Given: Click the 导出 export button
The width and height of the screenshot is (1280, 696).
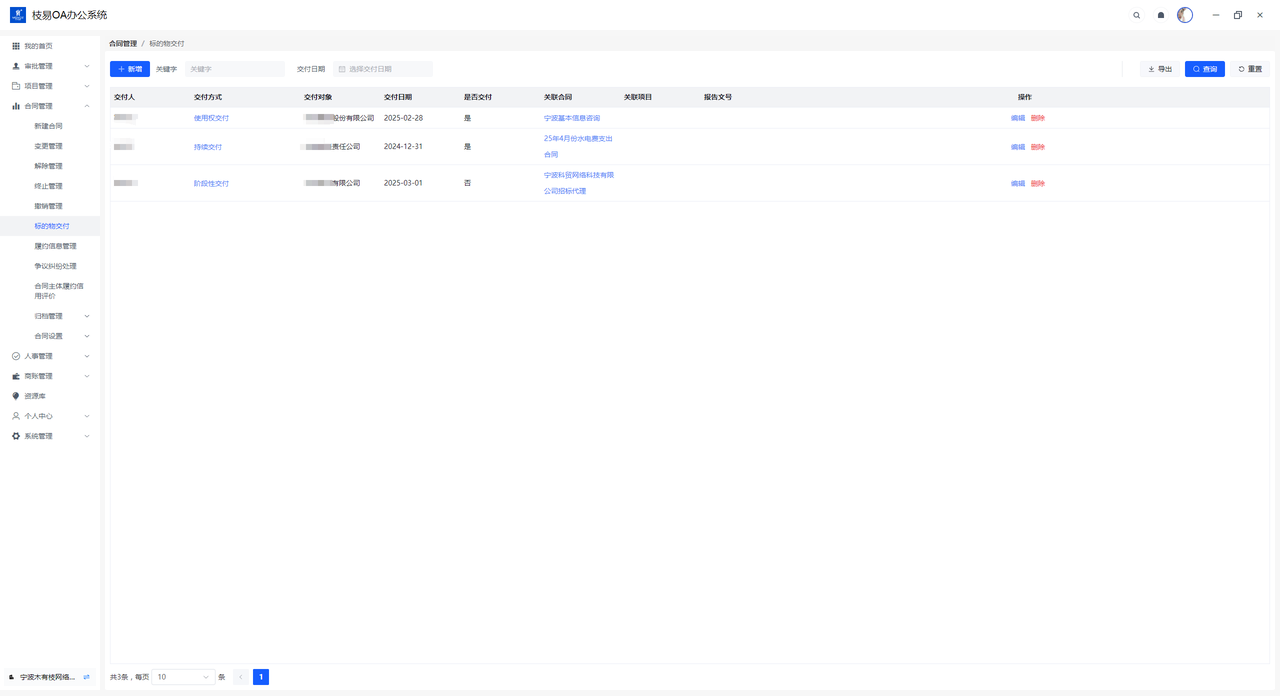Looking at the screenshot, I should 1160,69.
